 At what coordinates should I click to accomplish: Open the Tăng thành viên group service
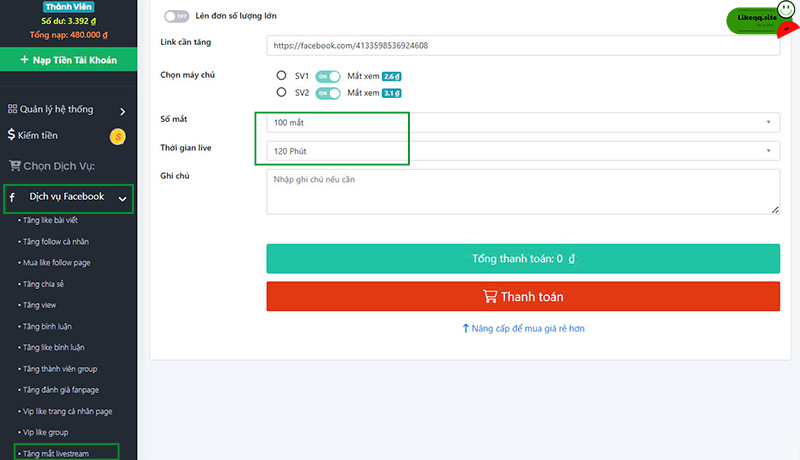[x=60, y=369]
